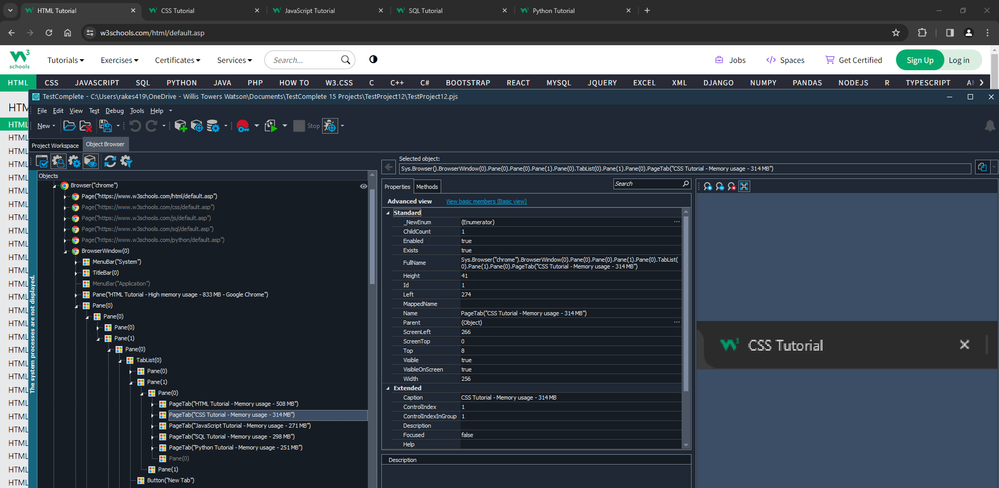
Task: Click the Search box in the Properties panel
Action: [645, 184]
